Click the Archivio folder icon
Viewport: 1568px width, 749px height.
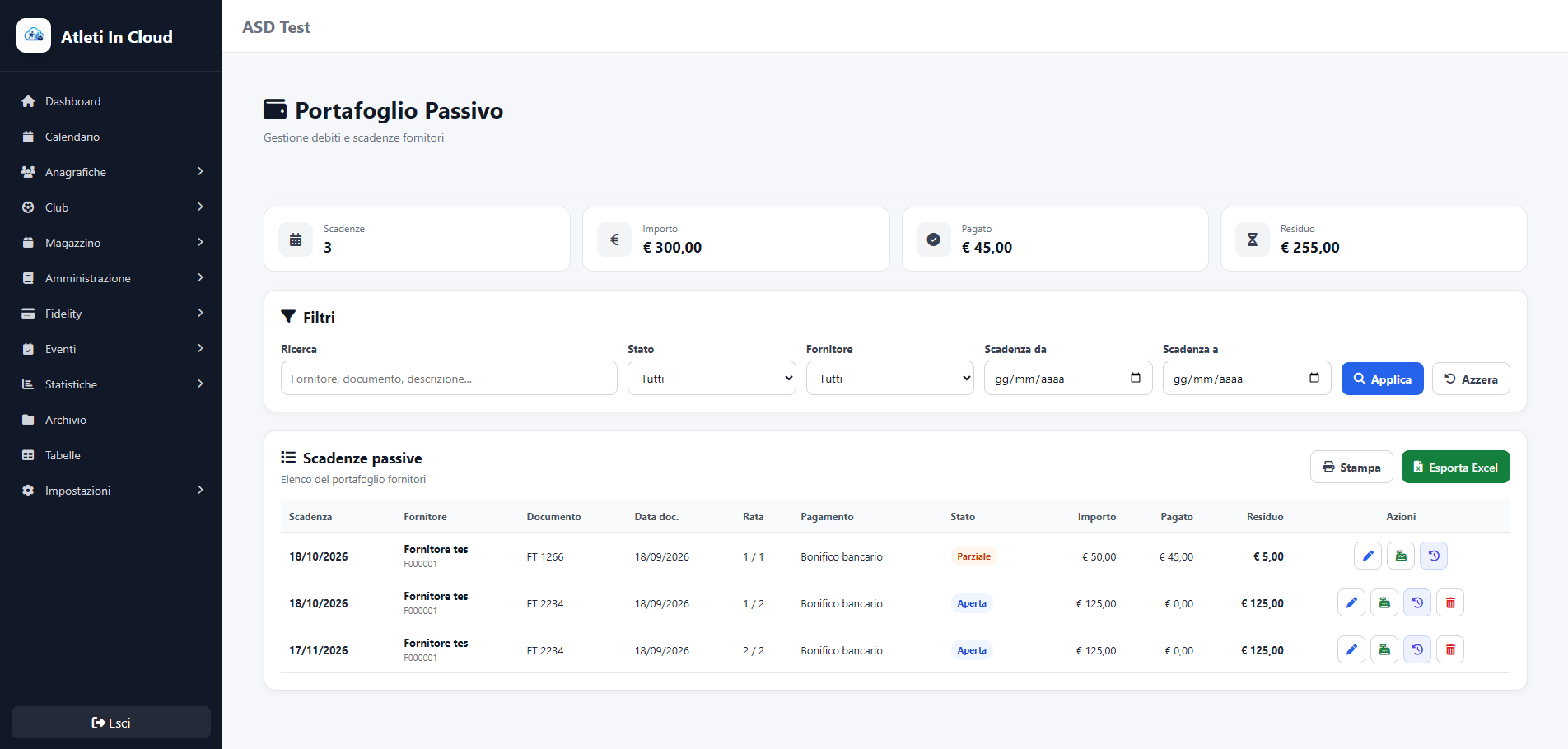coord(28,420)
